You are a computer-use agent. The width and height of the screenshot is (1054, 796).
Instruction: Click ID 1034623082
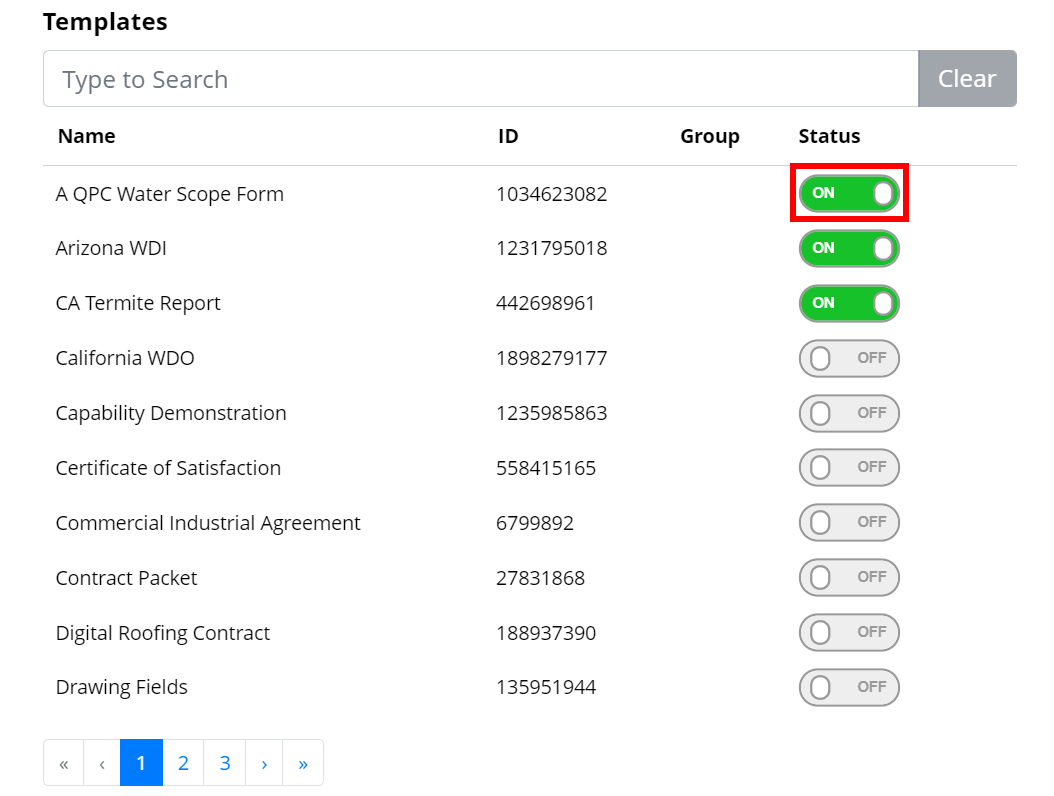pos(552,194)
